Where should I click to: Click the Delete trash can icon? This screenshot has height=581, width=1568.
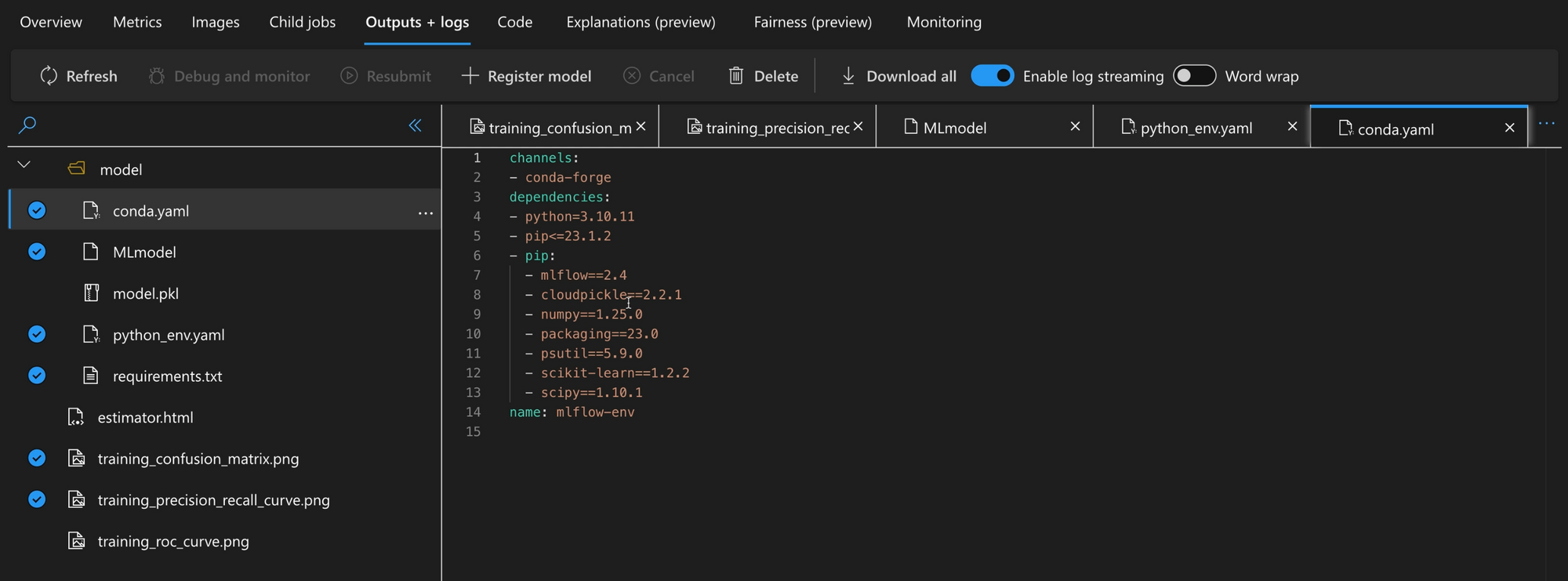click(735, 75)
